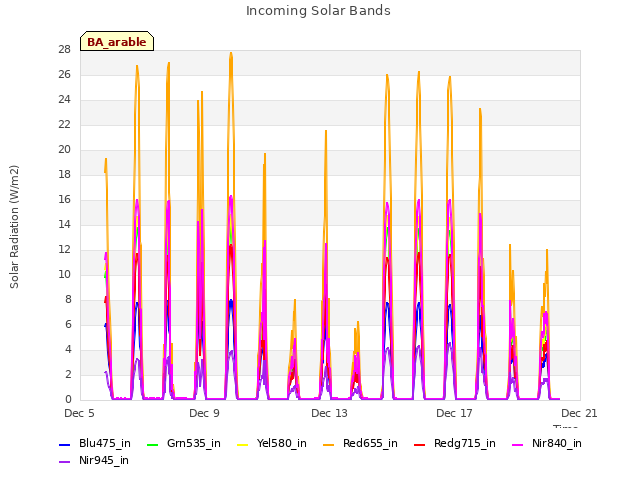Click the 20 y-axis tick label
640x480 pixels.
click(64, 150)
